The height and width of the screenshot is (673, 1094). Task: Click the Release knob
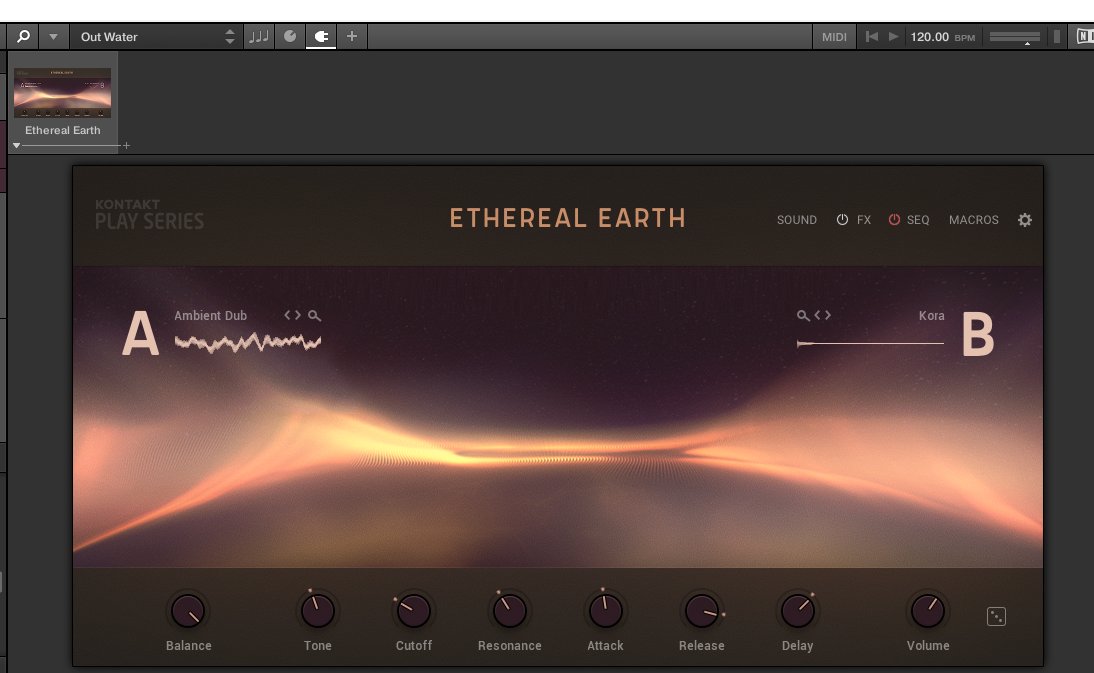(x=701, y=611)
